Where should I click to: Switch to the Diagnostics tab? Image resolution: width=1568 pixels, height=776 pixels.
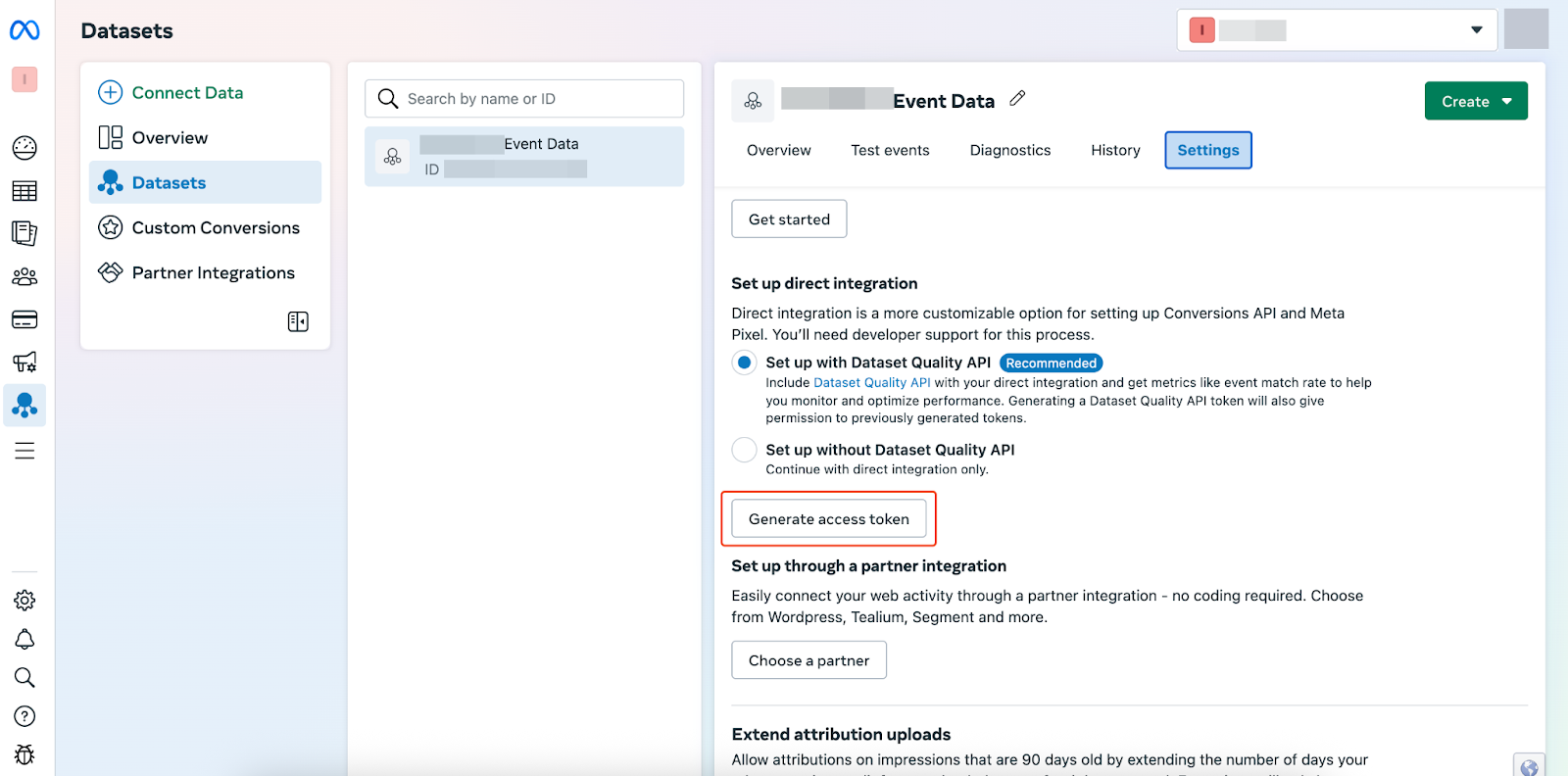1009,150
